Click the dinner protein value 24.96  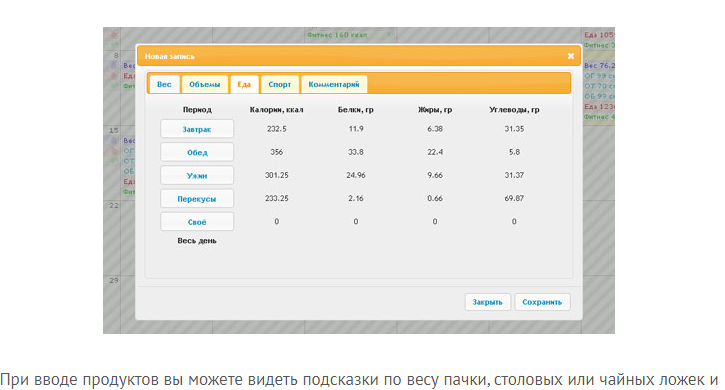tap(356, 175)
